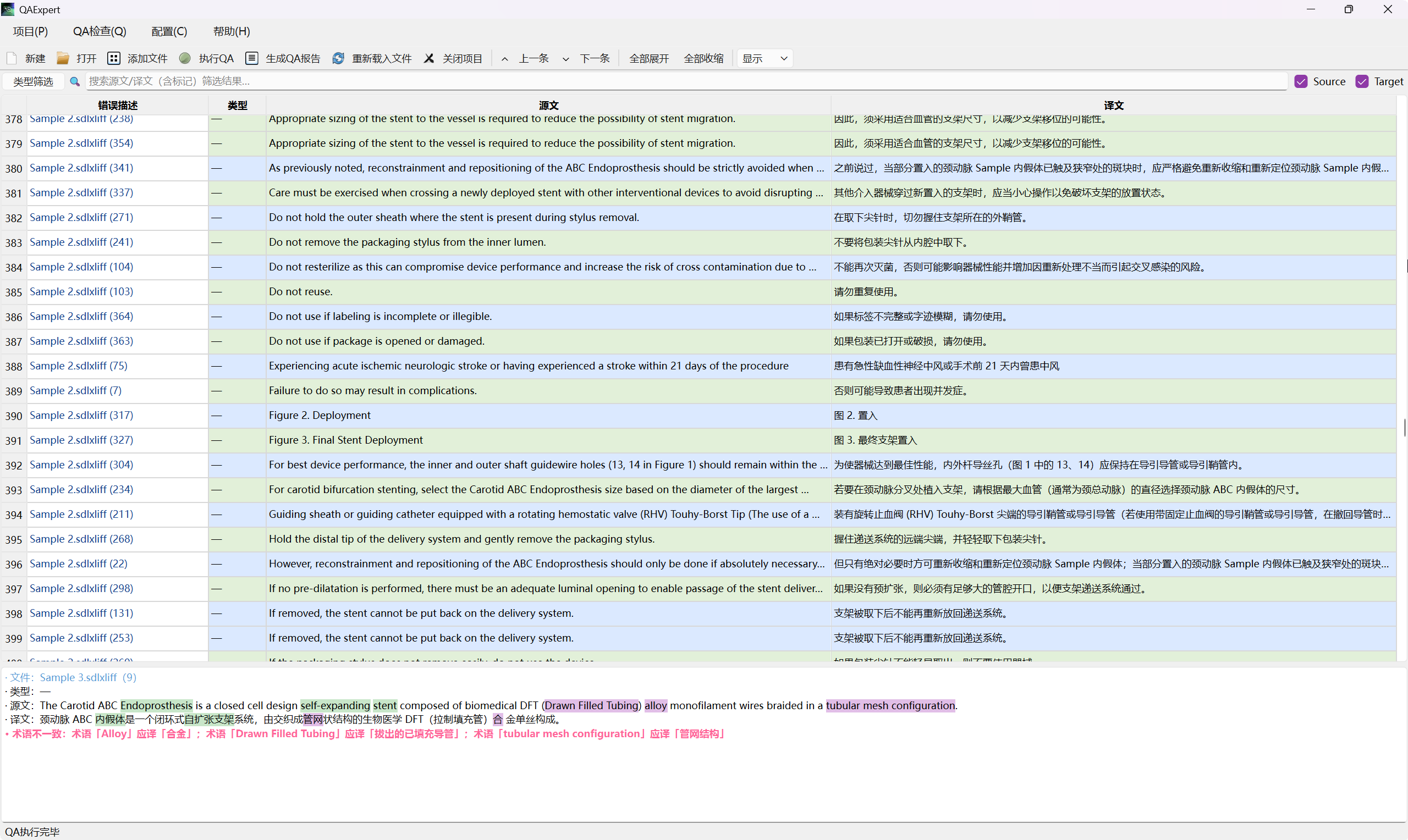Click translation '请勿重复使用。'
Screen dimensions: 1408x840
[x=866, y=292]
